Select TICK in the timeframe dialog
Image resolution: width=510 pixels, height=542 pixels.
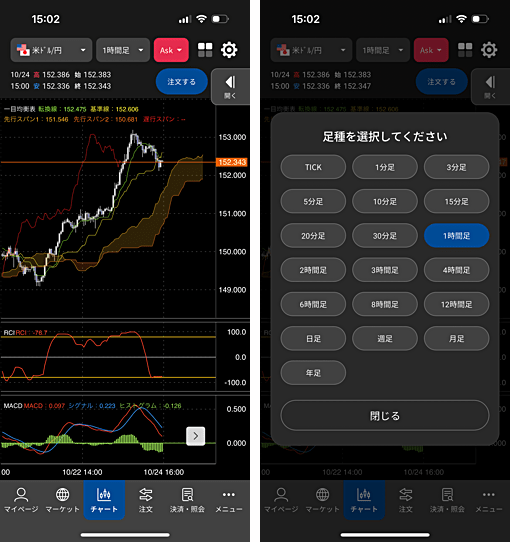313,167
